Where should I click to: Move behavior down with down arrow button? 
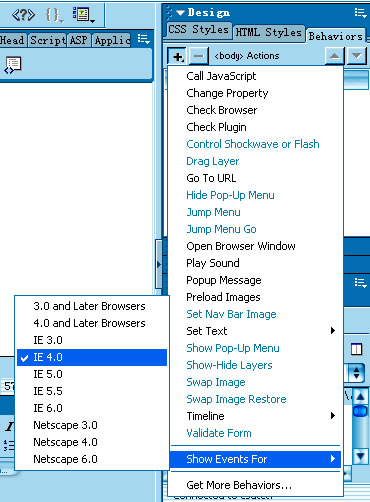(357, 56)
